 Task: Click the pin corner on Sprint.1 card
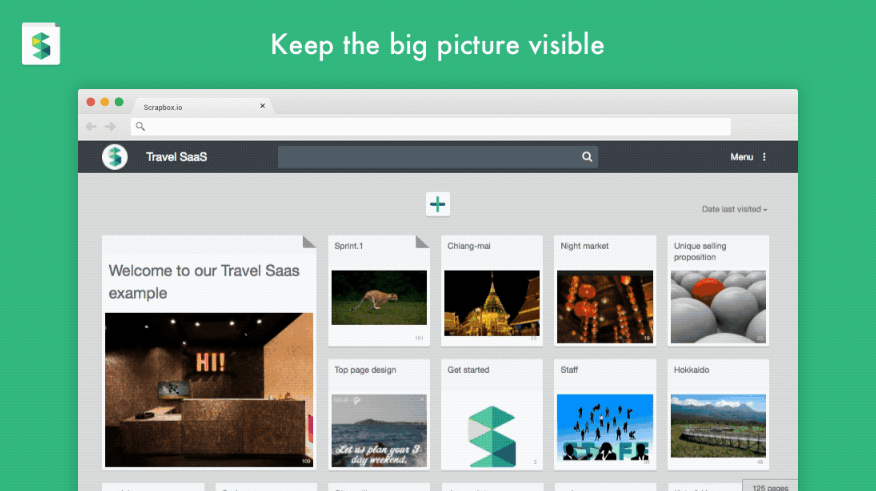[422, 241]
